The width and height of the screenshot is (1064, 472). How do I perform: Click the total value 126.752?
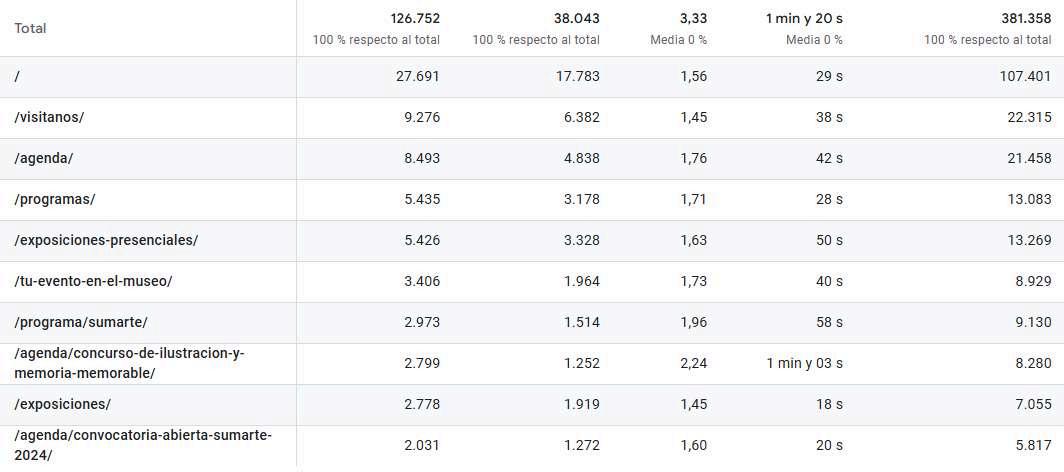[x=415, y=18]
